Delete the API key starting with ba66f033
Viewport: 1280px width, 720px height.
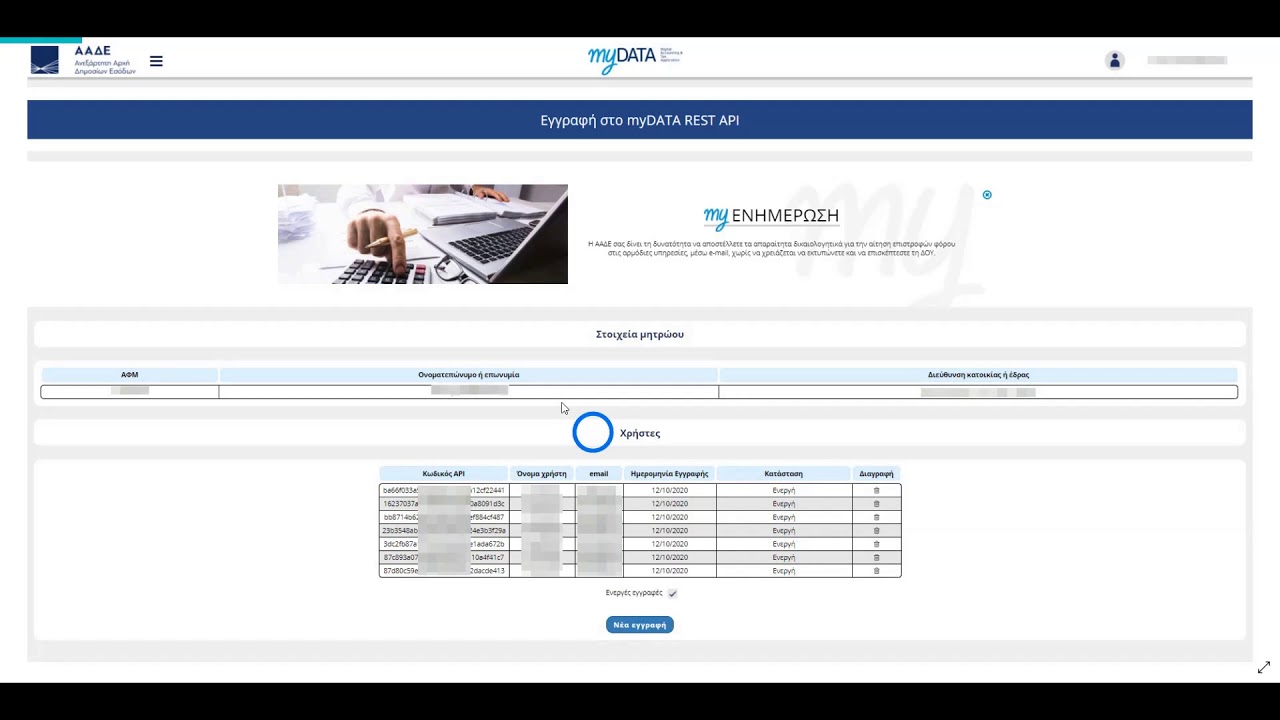pos(876,490)
